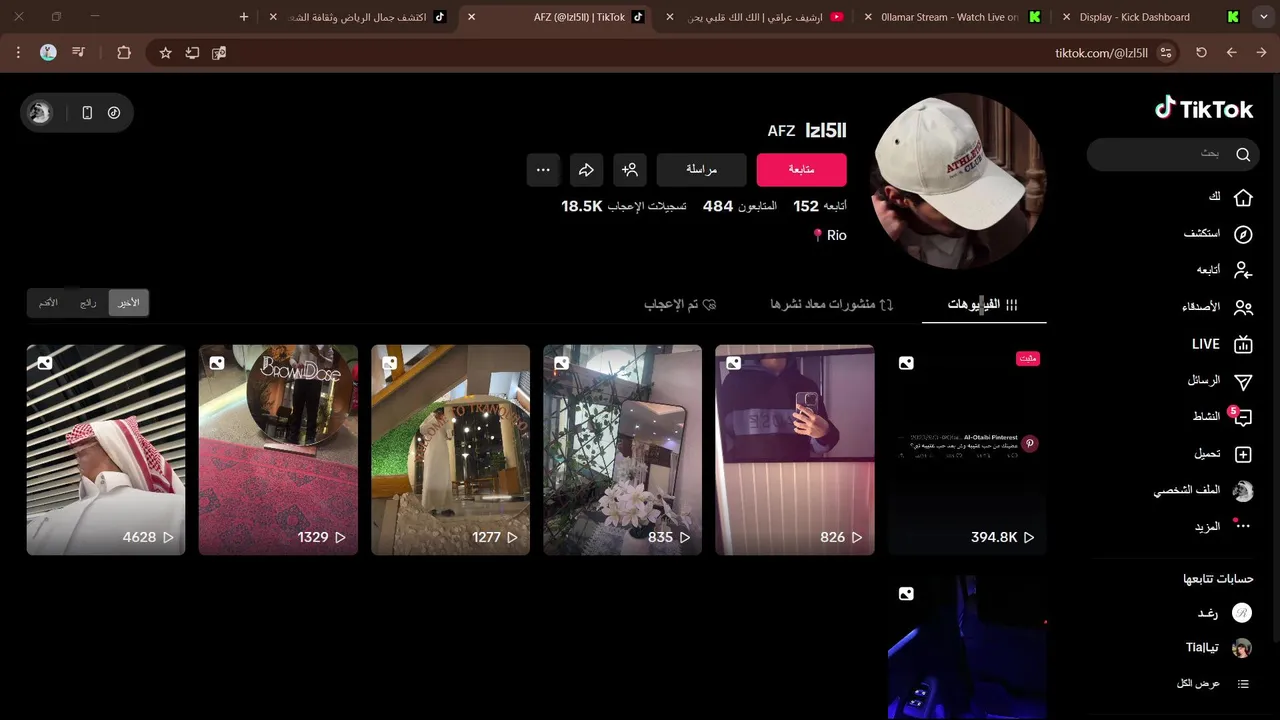
Task: Click the phone get-app icon
Action: [87, 113]
